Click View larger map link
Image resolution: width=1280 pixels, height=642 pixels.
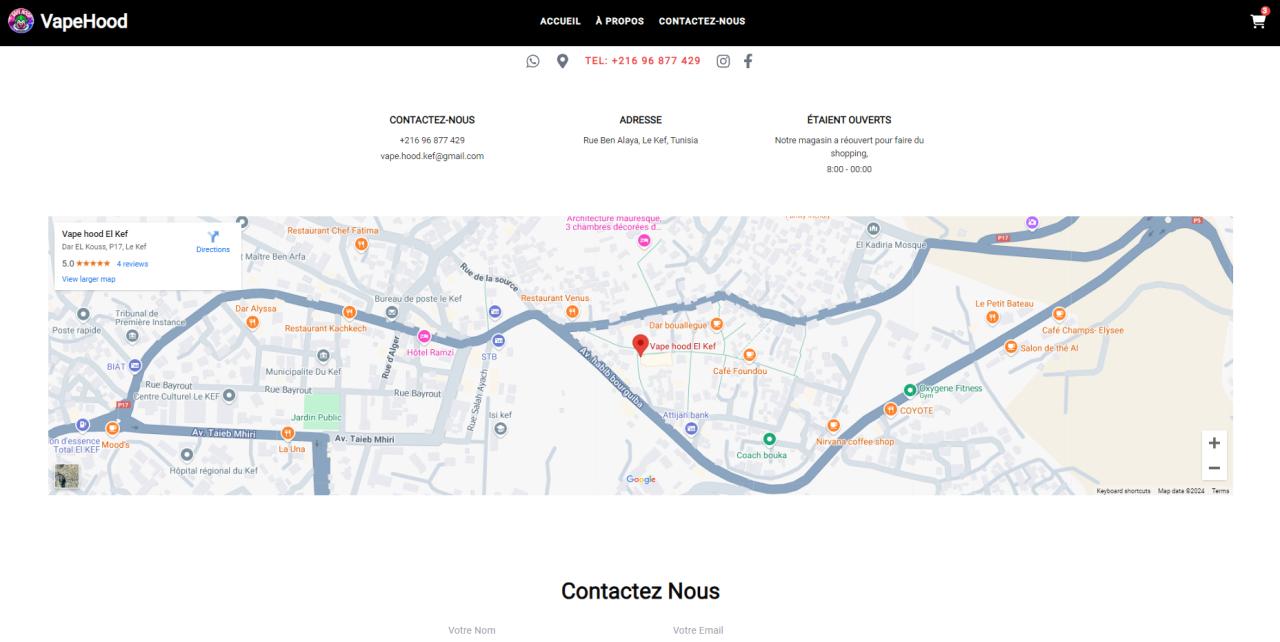pos(88,279)
